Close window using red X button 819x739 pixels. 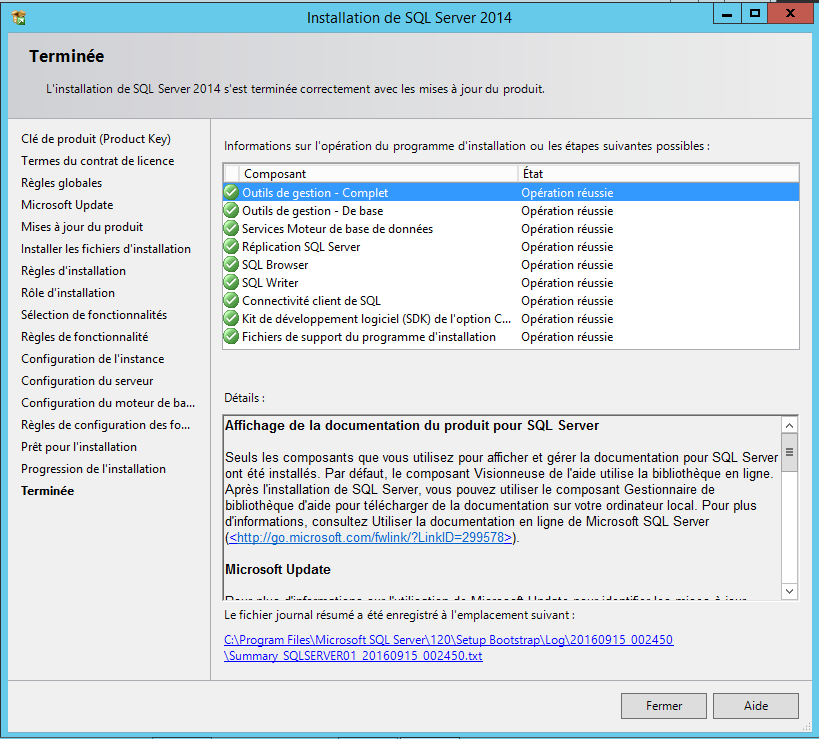coord(790,14)
